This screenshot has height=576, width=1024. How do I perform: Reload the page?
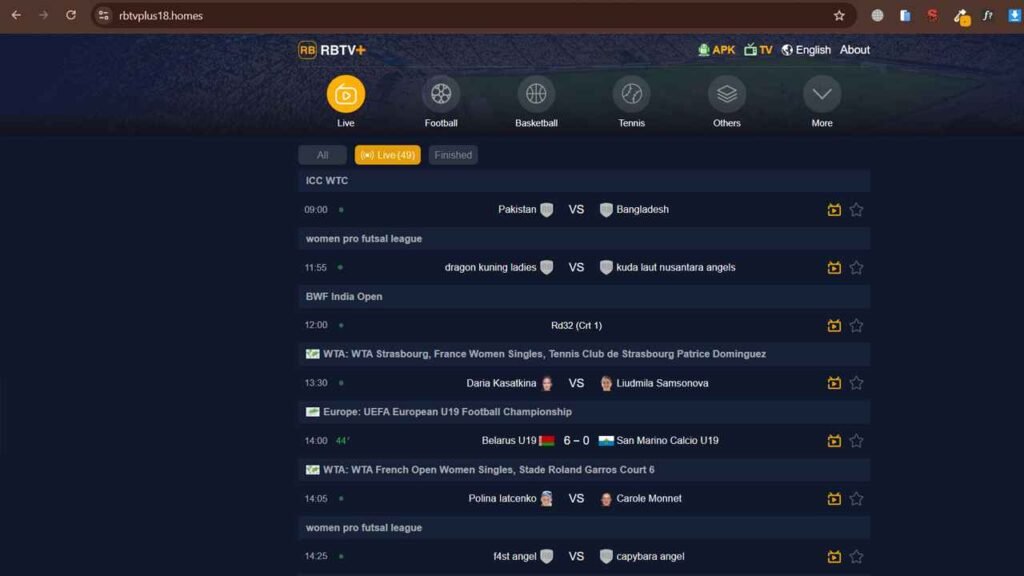point(71,15)
